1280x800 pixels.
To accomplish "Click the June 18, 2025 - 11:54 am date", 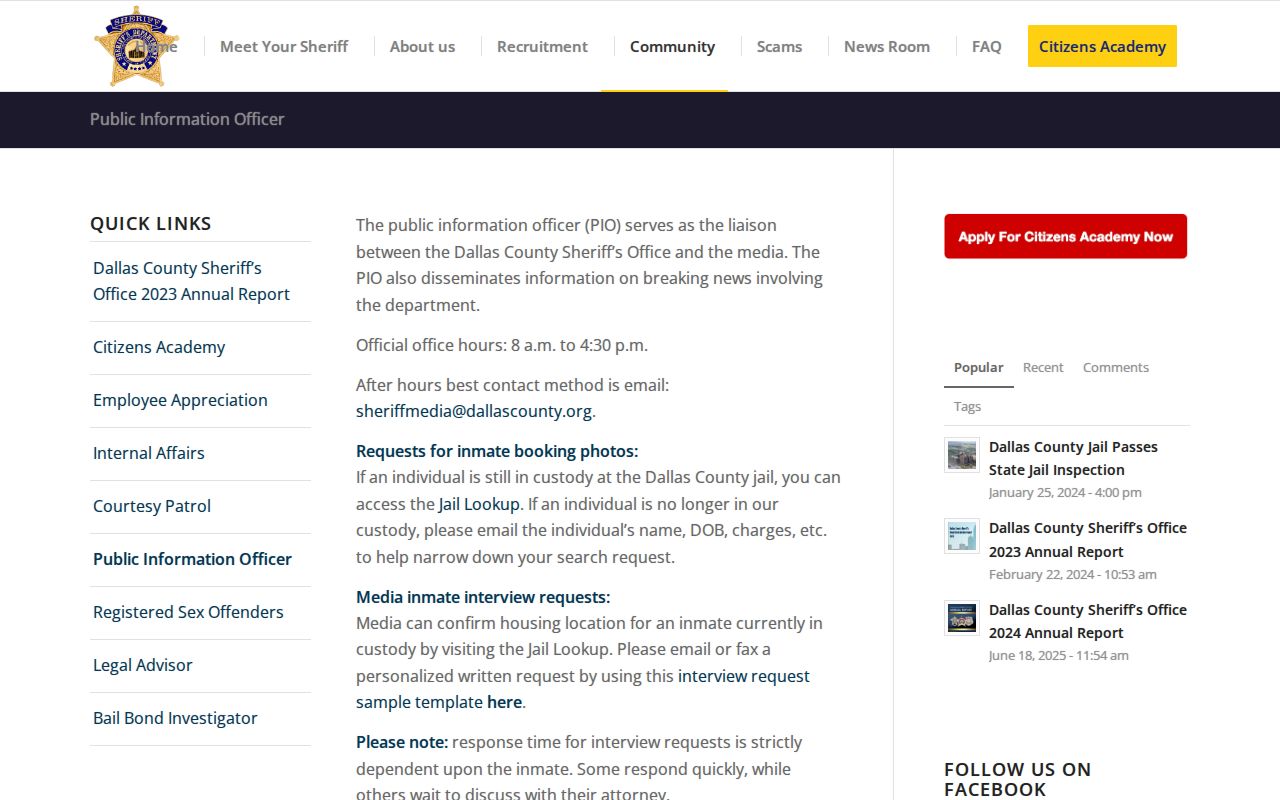I will [x=1059, y=656].
